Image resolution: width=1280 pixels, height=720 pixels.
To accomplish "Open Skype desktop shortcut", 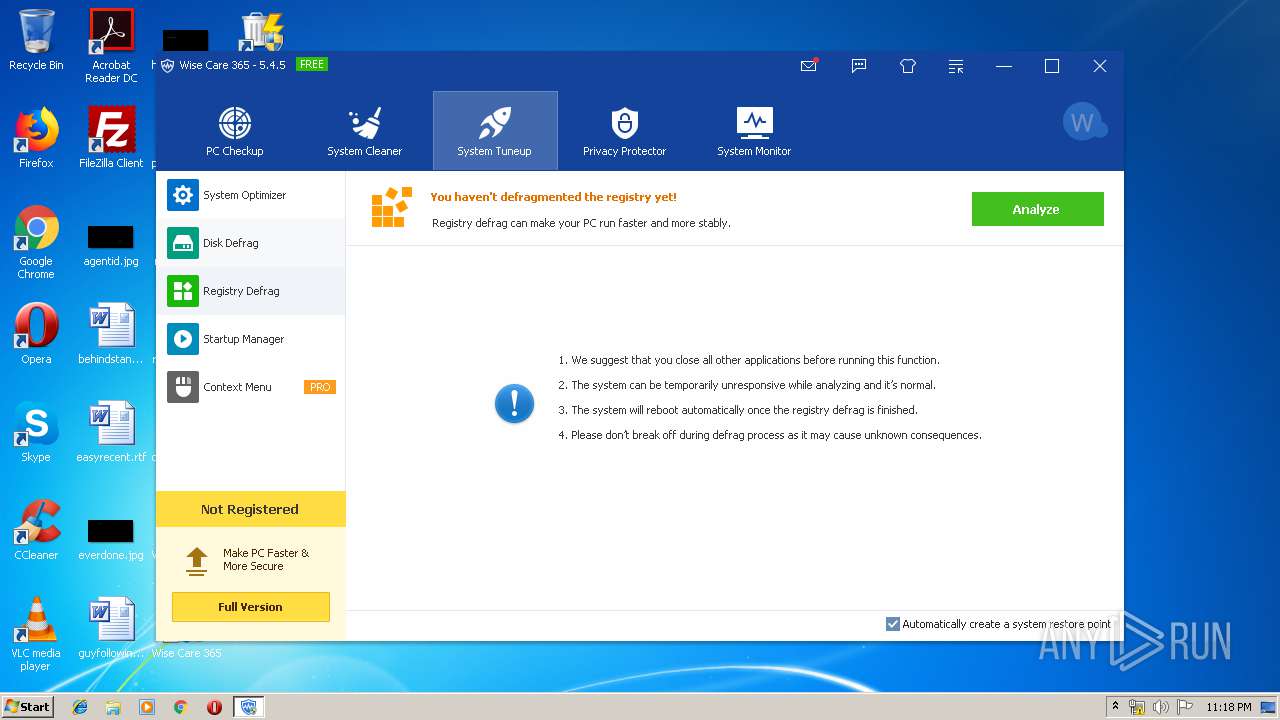I will [x=36, y=431].
